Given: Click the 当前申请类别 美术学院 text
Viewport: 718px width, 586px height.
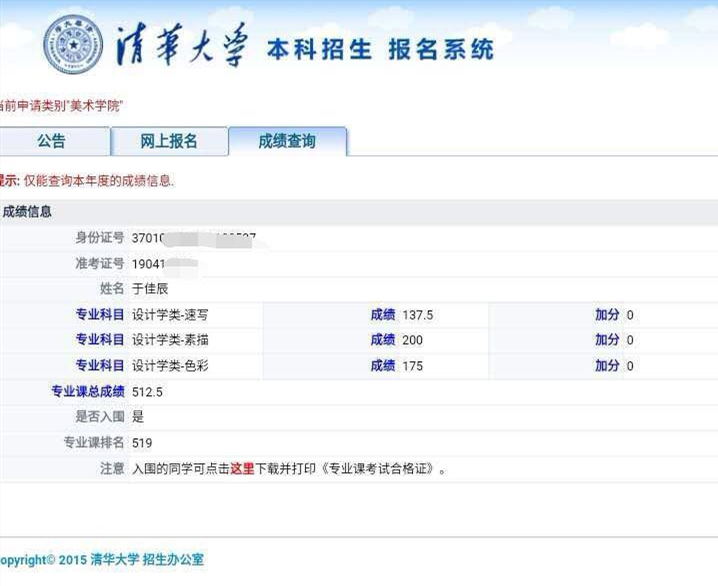Looking at the screenshot, I should pos(61,106).
